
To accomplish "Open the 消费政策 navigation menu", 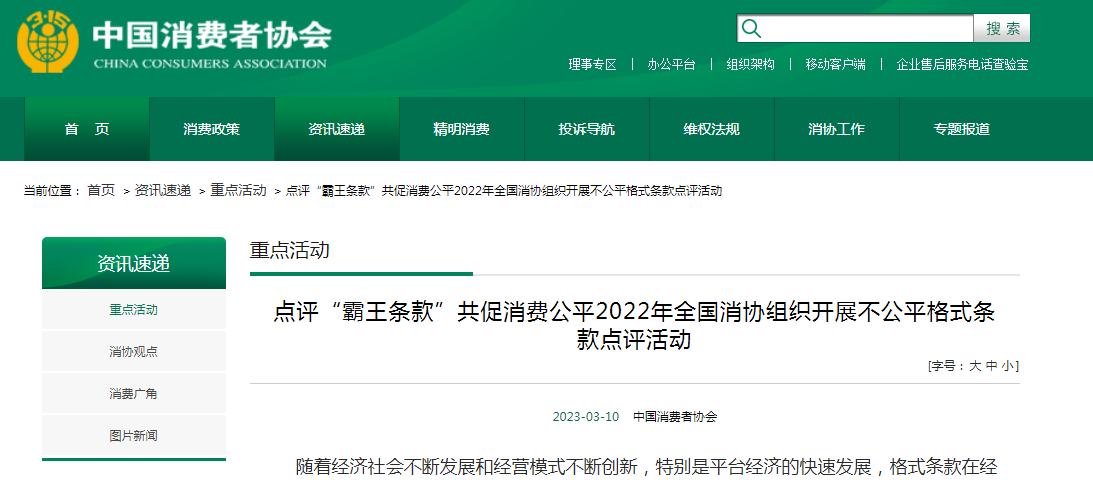I will click(x=212, y=129).
